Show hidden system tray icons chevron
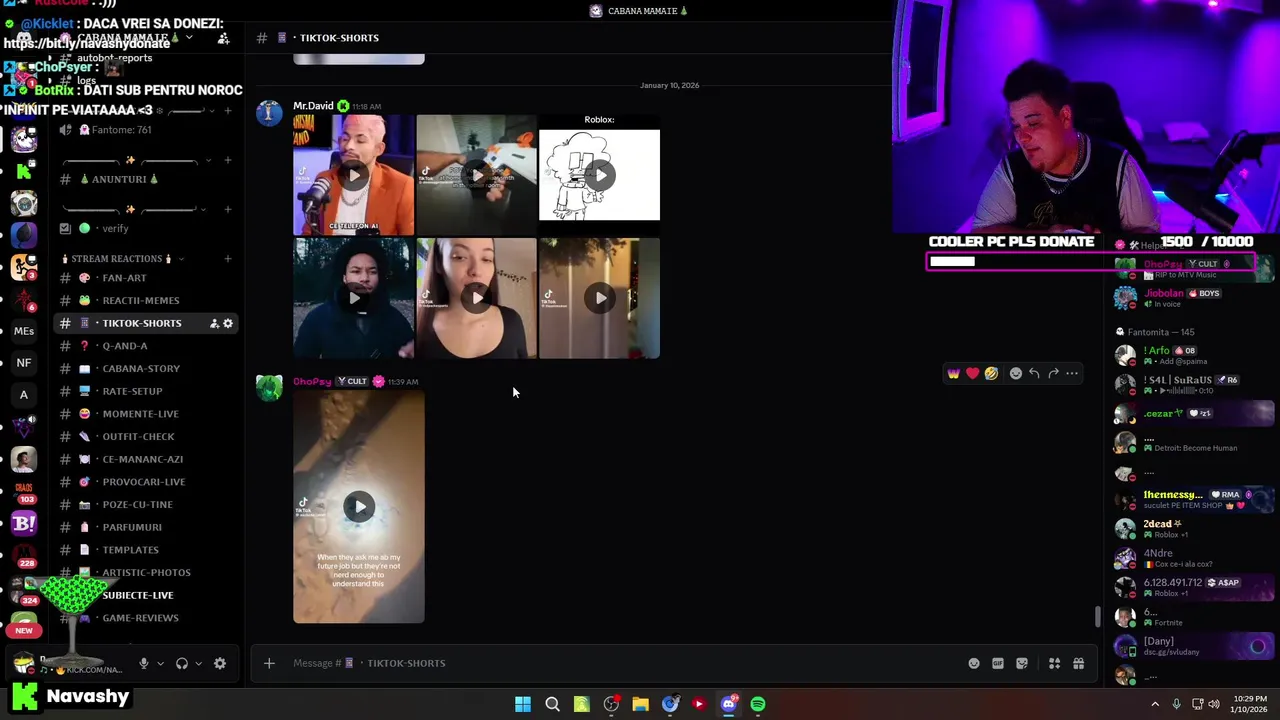1280x720 pixels. [x=1155, y=704]
